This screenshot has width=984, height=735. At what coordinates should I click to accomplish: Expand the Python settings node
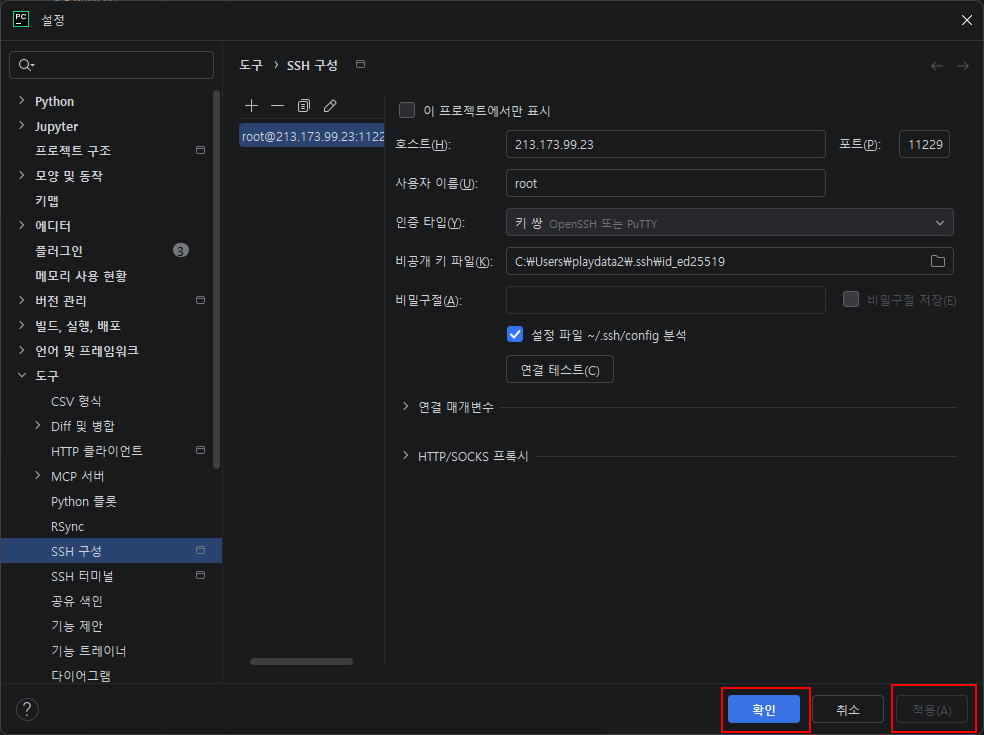point(22,100)
